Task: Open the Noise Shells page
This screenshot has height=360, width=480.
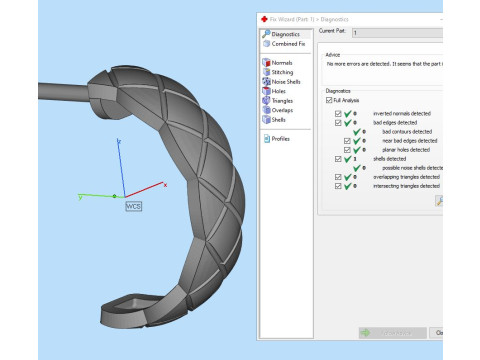Action: tap(281, 82)
